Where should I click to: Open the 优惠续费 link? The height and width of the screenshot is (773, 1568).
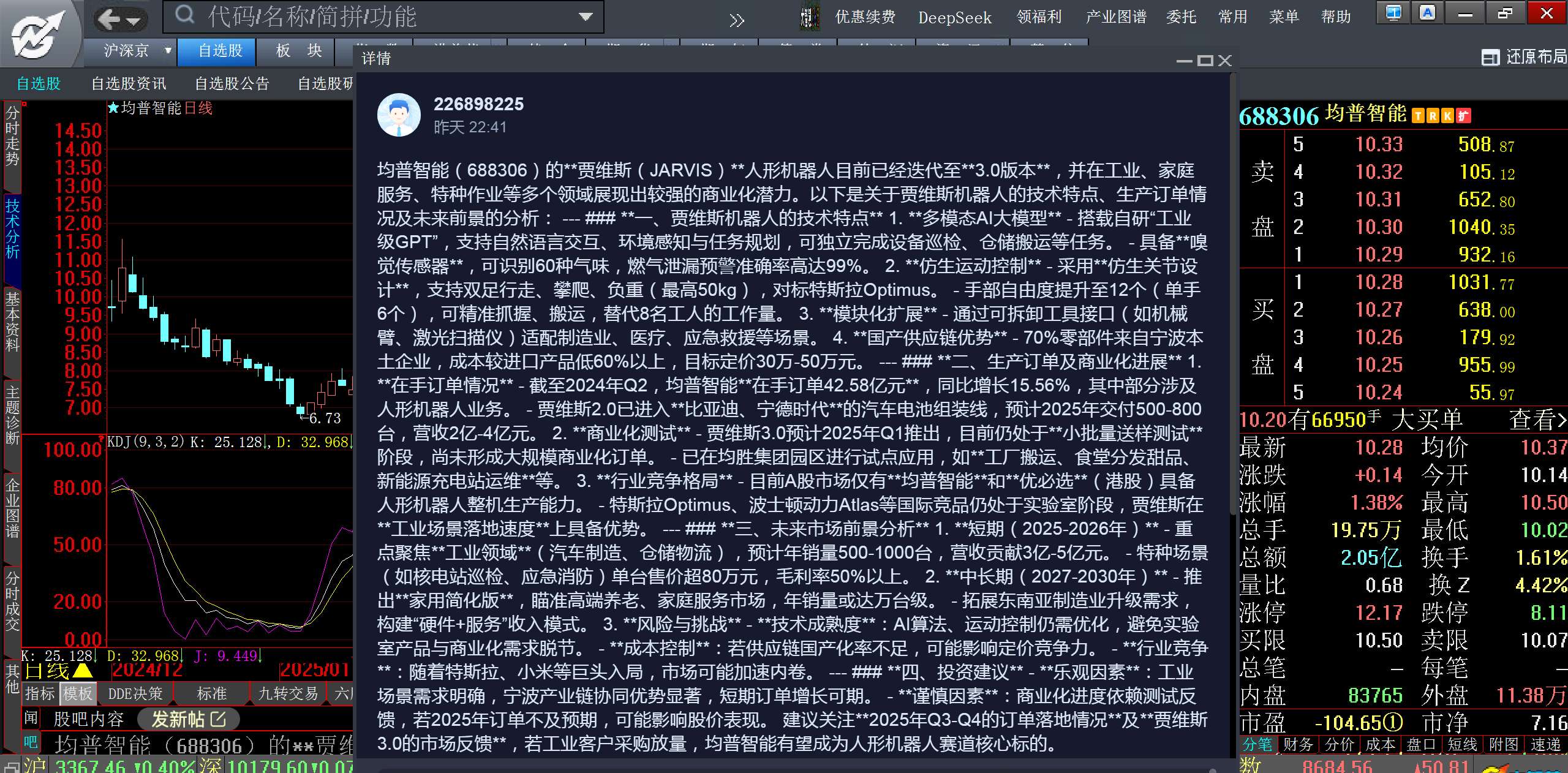(x=865, y=17)
